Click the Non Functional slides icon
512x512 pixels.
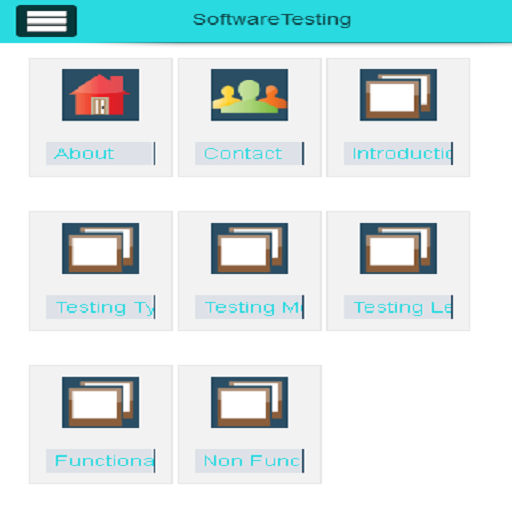[250, 402]
